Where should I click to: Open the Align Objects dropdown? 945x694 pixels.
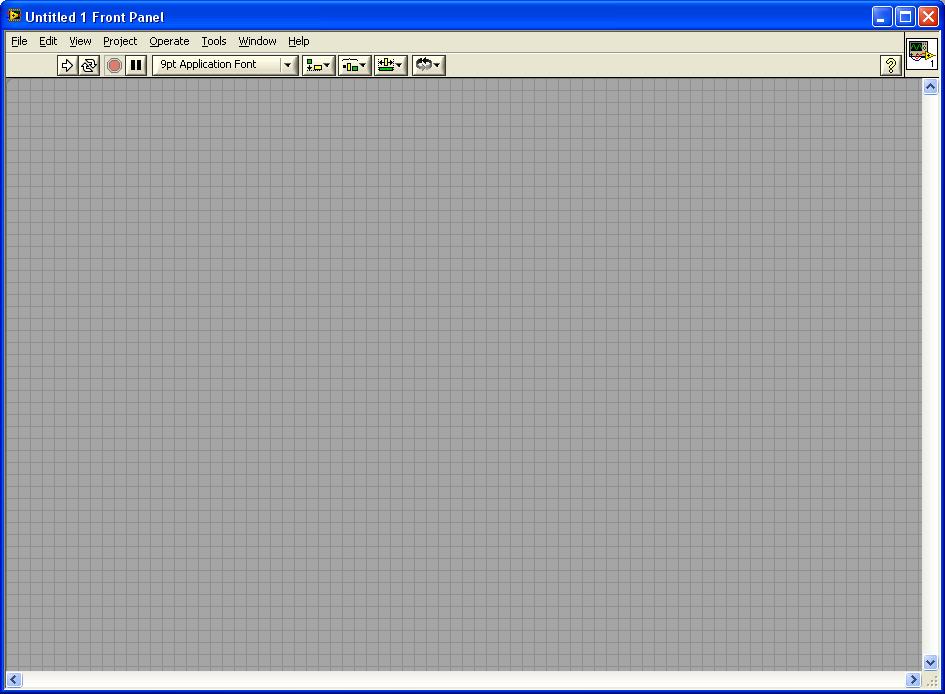(x=318, y=65)
